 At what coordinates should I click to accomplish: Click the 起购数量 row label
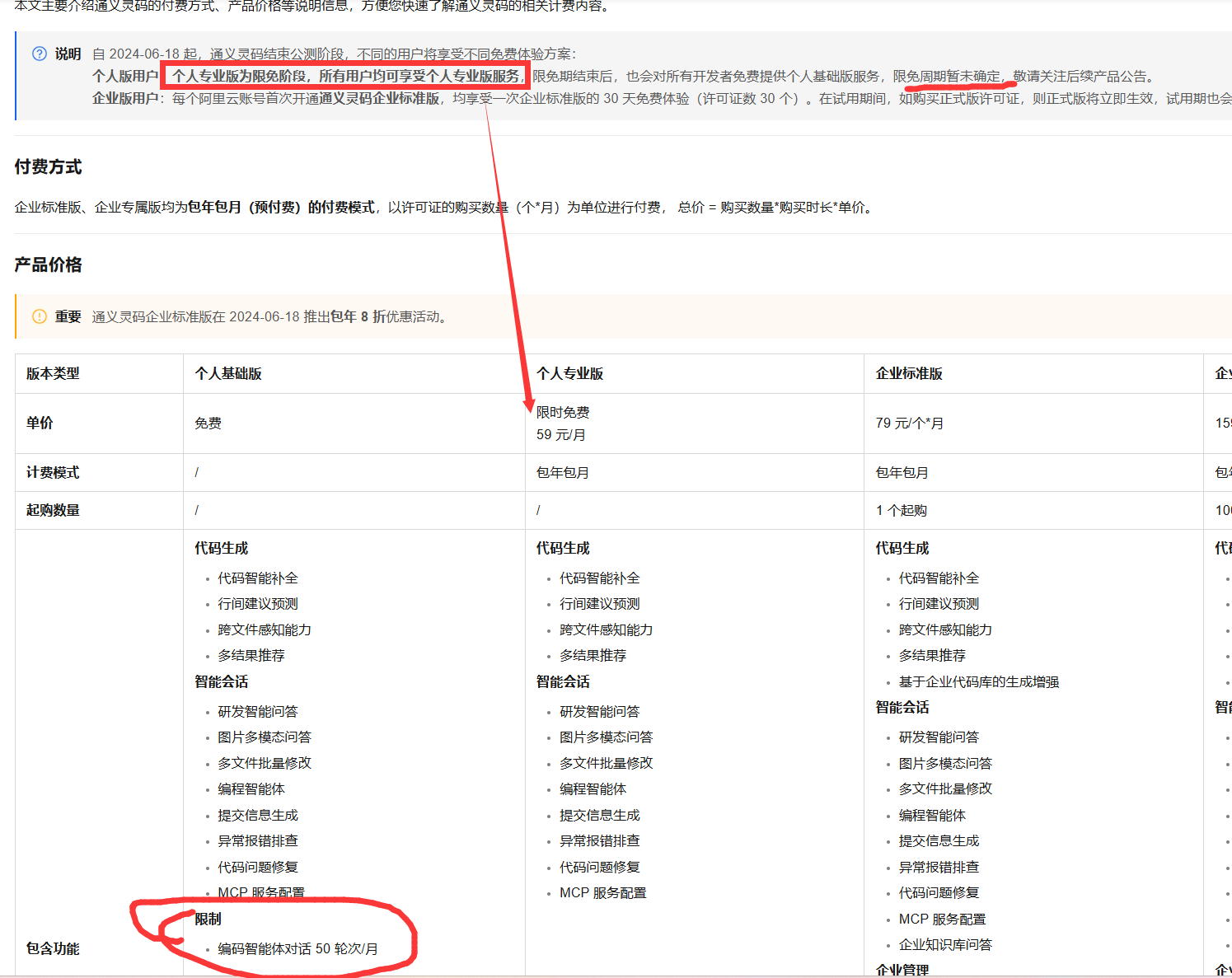coord(53,510)
